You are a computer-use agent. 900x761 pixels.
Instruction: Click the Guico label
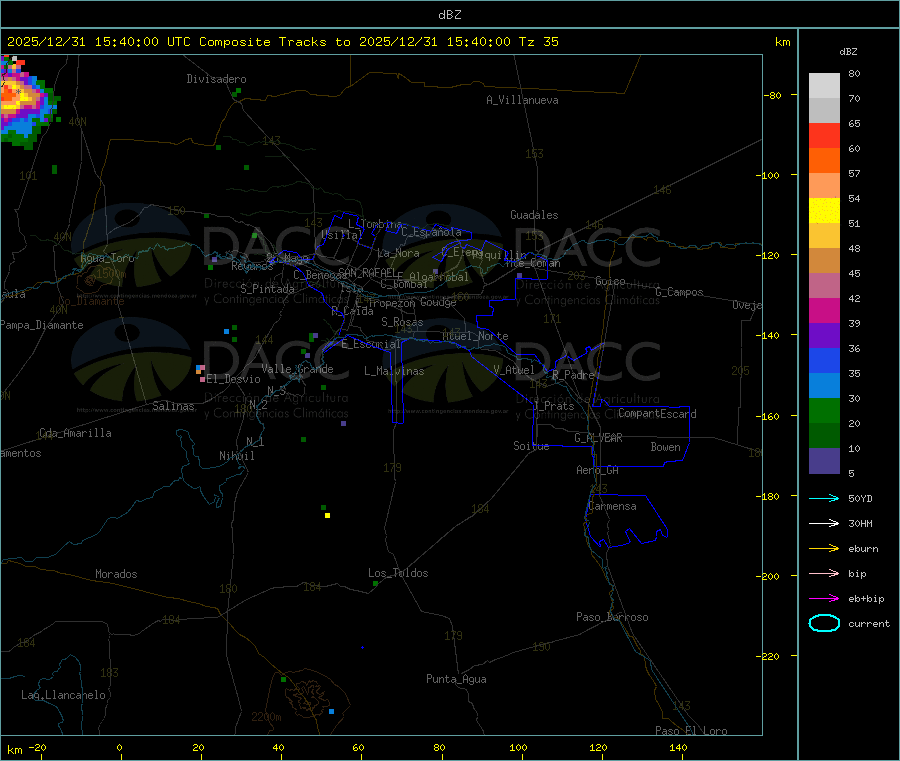coord(610,281)
